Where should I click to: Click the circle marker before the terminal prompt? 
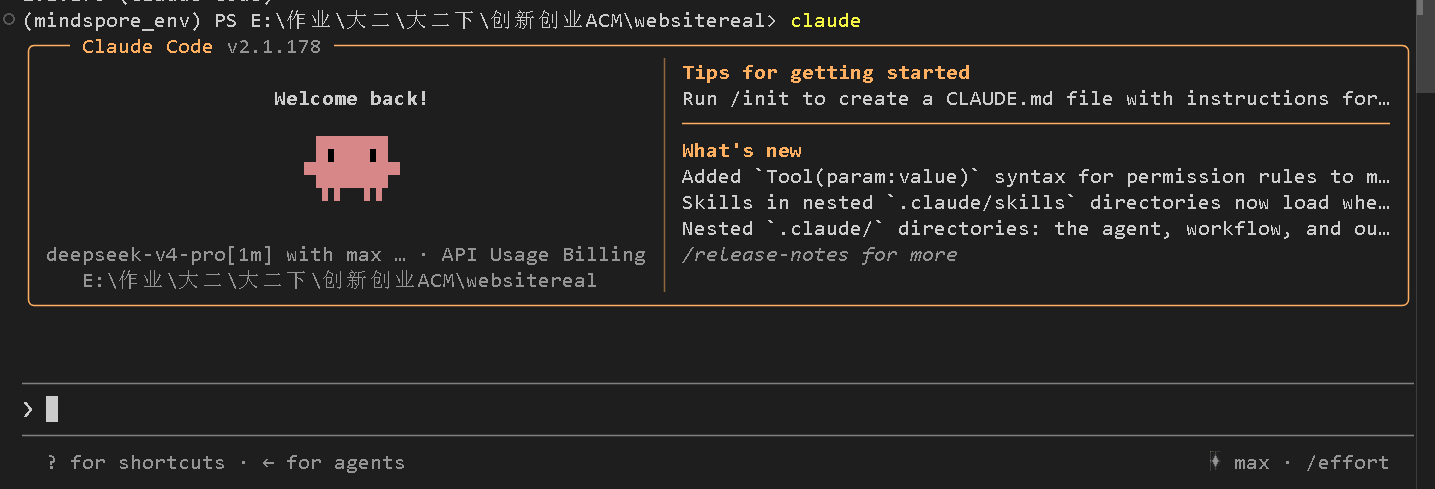pos(9,21)
